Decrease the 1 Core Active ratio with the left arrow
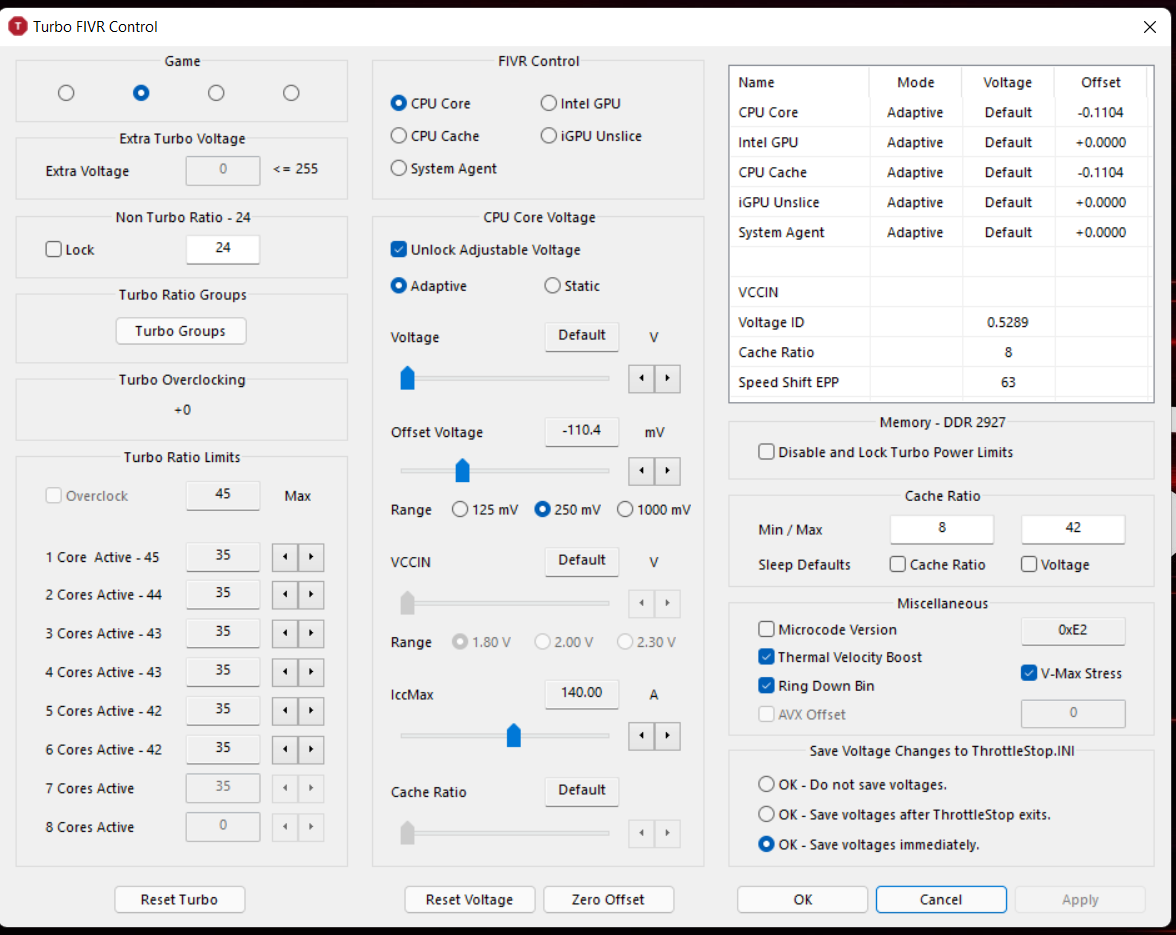1176x935 pixels. point(285,557)
